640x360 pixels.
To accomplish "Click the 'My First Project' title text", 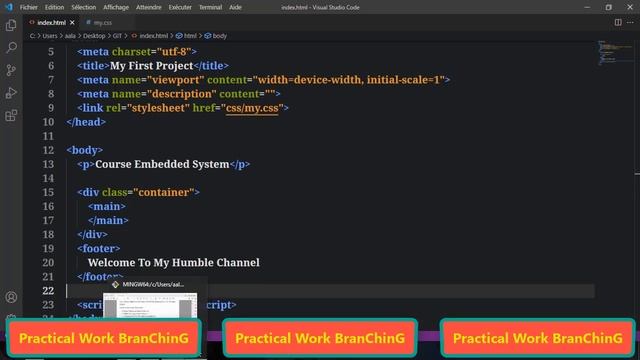I will 151,66.
